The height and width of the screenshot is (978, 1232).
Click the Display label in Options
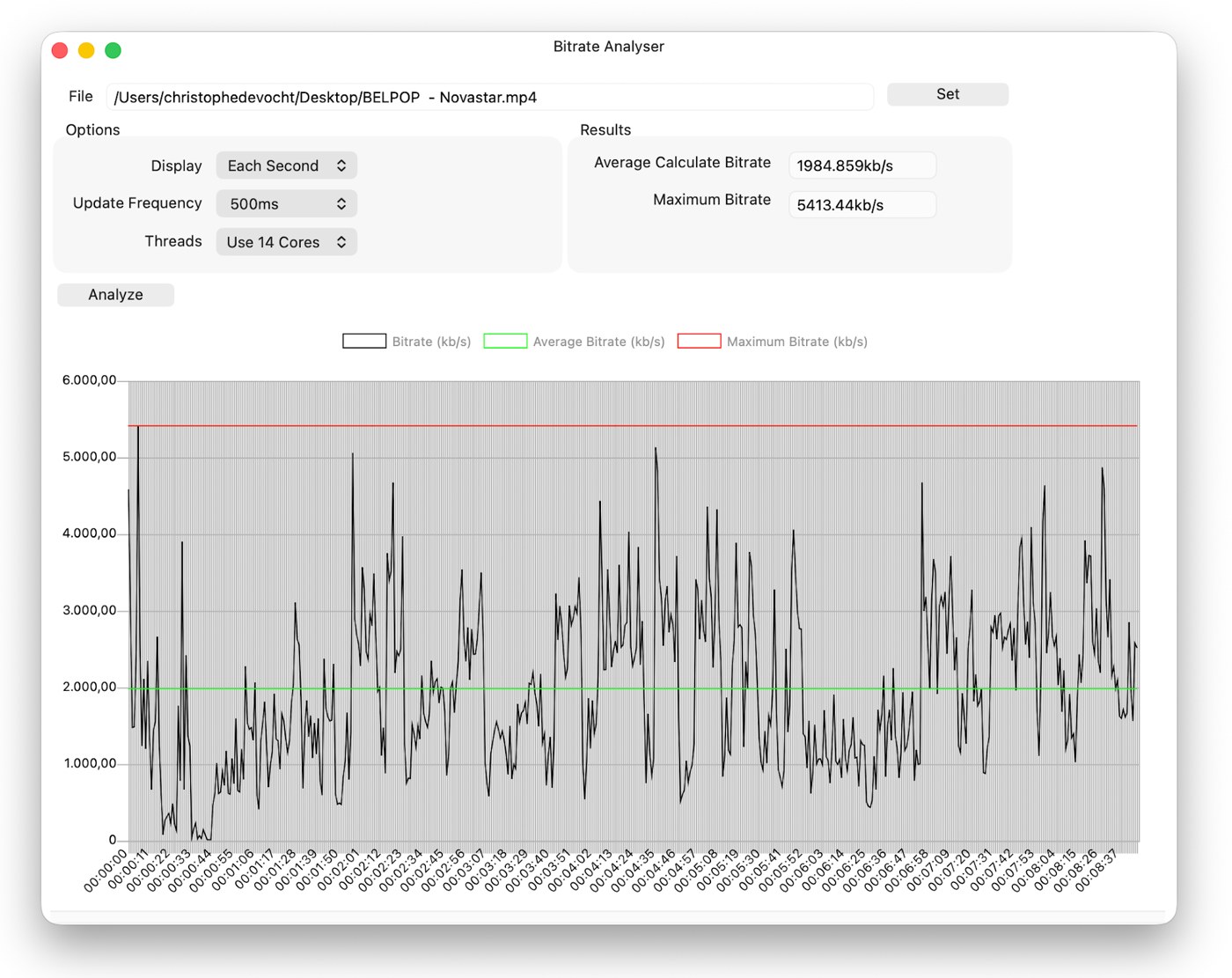point(176,165)
